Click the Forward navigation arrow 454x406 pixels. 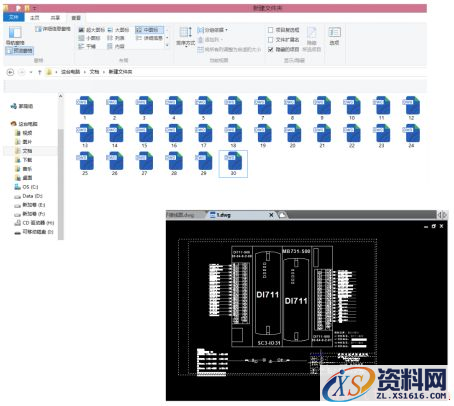click(22, 72)
